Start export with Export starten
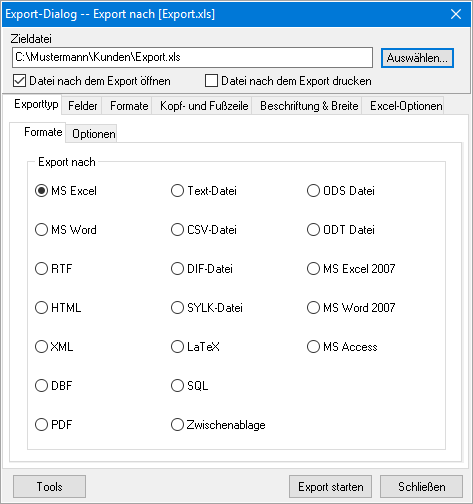The width and height of the screenshot is (473, 504). pos(331,487)
